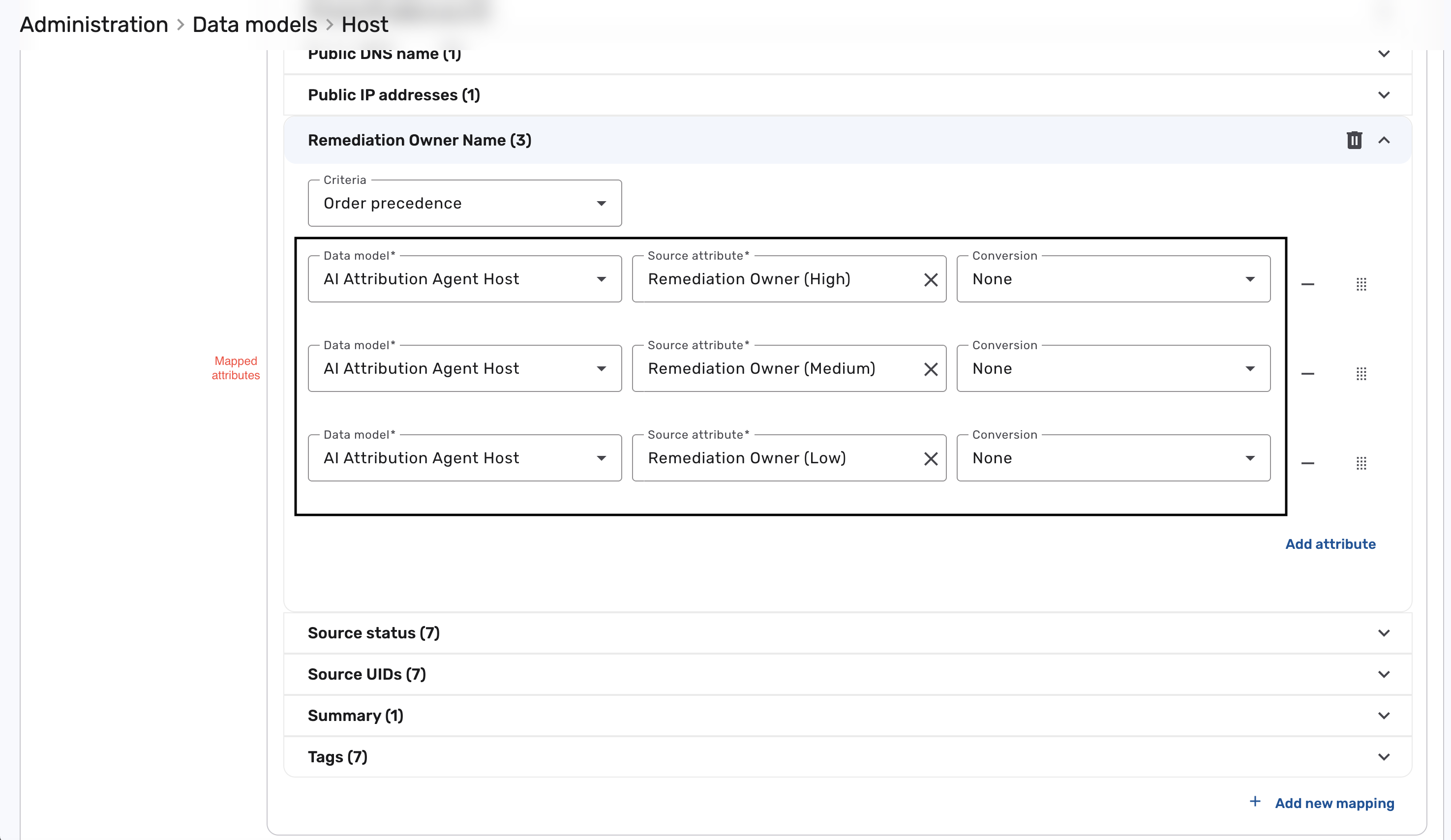This screenshot has width=1451, height=840.
Task: Open Data model dropdown in Remediation Owner (High) row
Action: coord(465,279)
